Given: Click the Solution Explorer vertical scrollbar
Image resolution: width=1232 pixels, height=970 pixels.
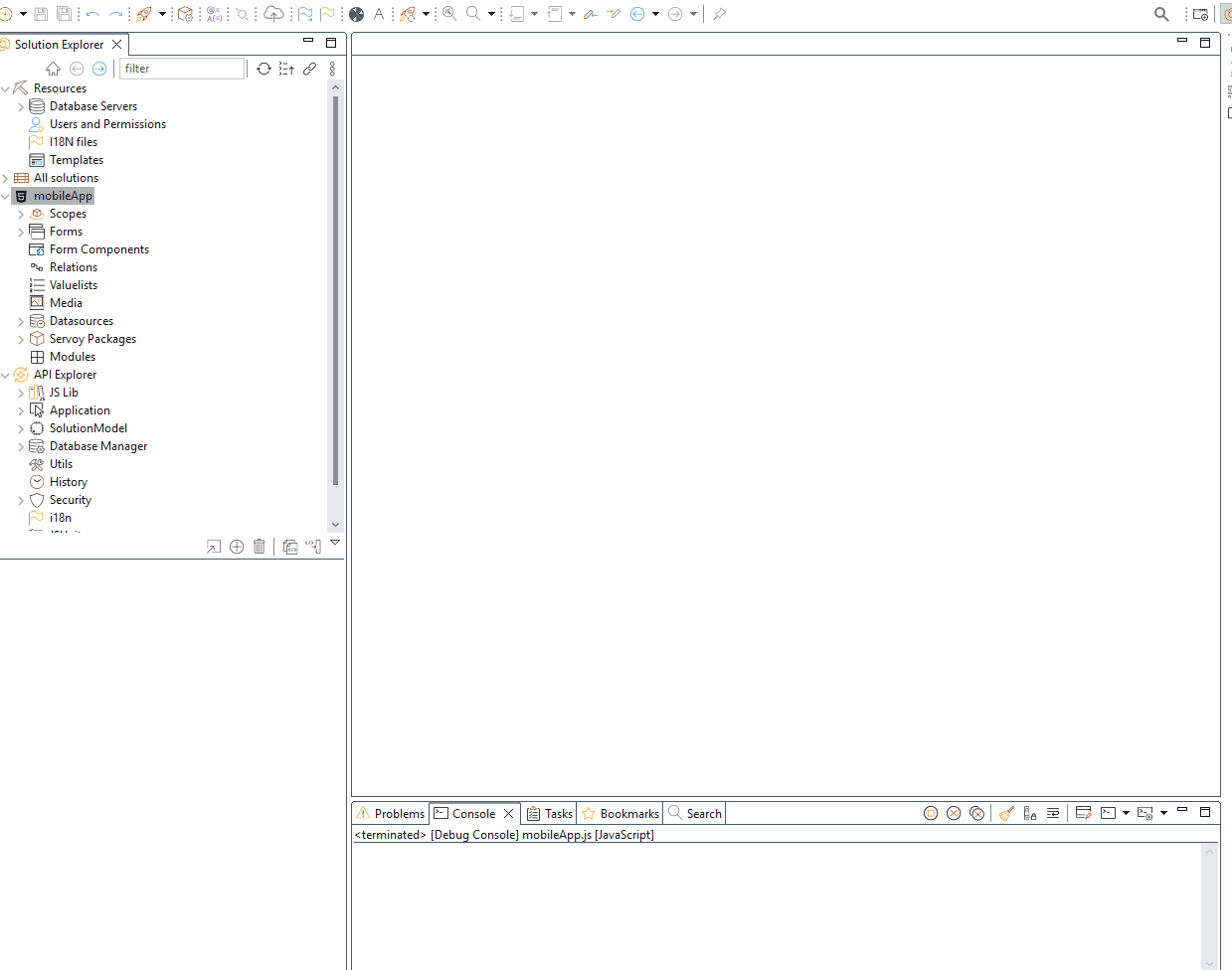Looking at the screenshot, I should (x=335, y=298).
